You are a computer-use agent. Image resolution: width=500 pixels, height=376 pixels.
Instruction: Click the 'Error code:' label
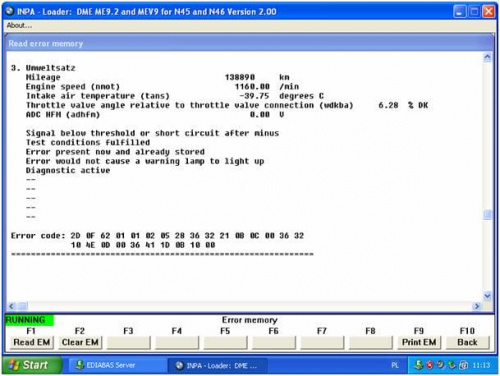(x=38, y=236)
